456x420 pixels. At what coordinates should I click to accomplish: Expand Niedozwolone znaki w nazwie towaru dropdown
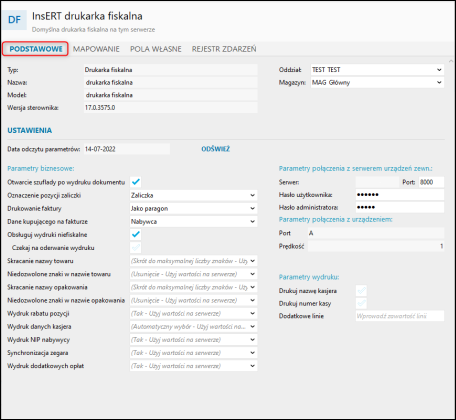coord(193,274)
